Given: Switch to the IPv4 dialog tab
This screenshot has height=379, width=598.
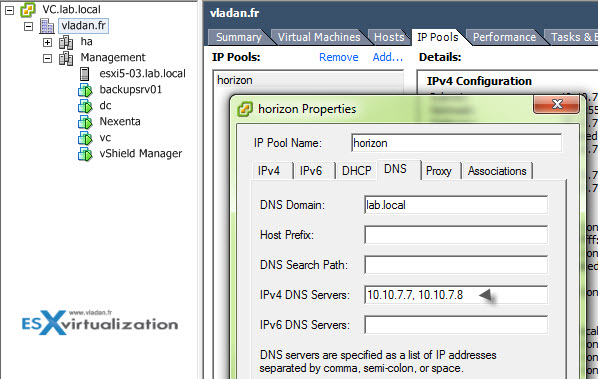Looking at the screenshot, I should click(269, 170).
